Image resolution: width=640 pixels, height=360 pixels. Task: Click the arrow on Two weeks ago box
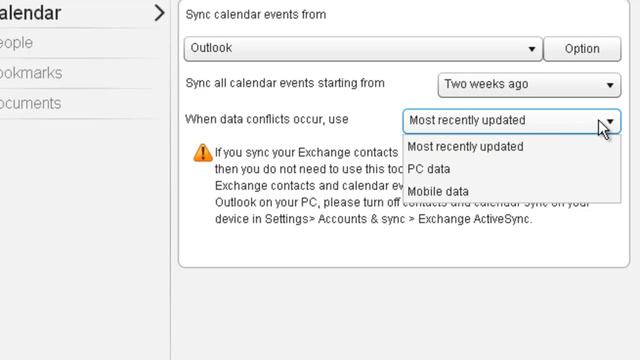[x=610, y=85]
